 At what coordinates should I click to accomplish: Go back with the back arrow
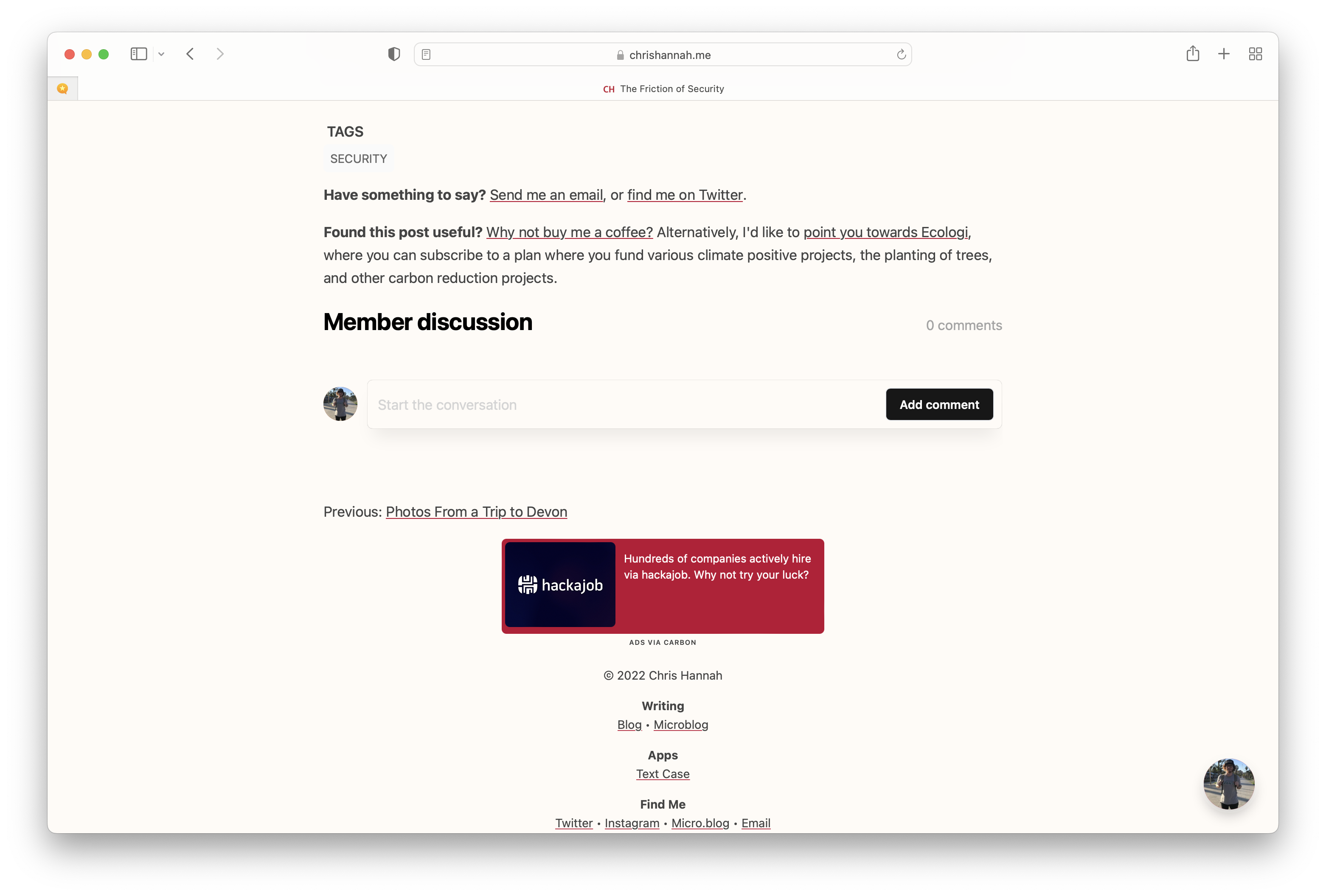191,54
